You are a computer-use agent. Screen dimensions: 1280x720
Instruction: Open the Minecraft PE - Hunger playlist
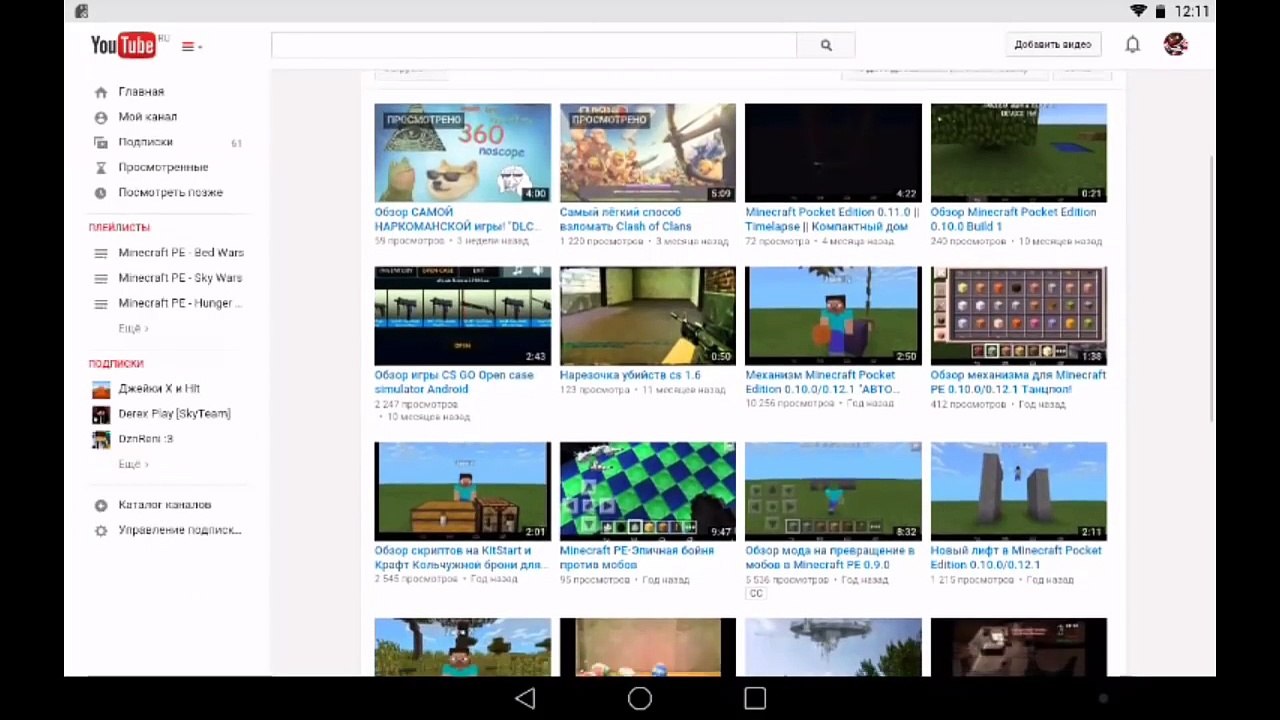coord(180,303)
